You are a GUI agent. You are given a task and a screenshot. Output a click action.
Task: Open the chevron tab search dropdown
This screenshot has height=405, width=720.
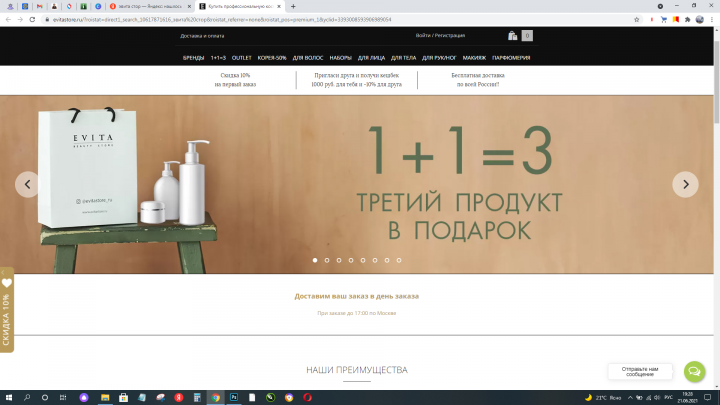[x=660, y=6]
